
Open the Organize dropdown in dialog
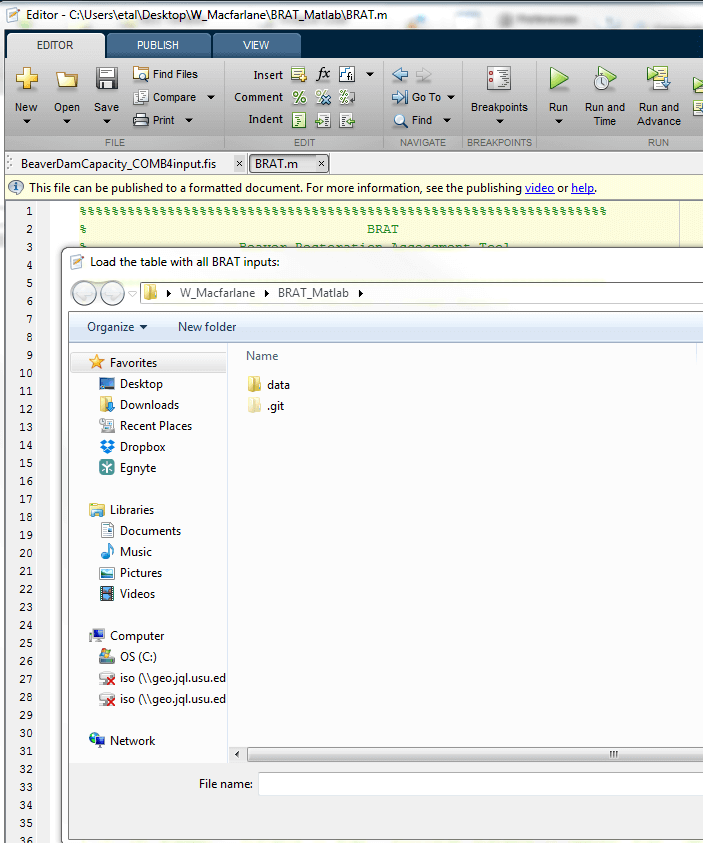pyautogui.click(x=117, y=327)
